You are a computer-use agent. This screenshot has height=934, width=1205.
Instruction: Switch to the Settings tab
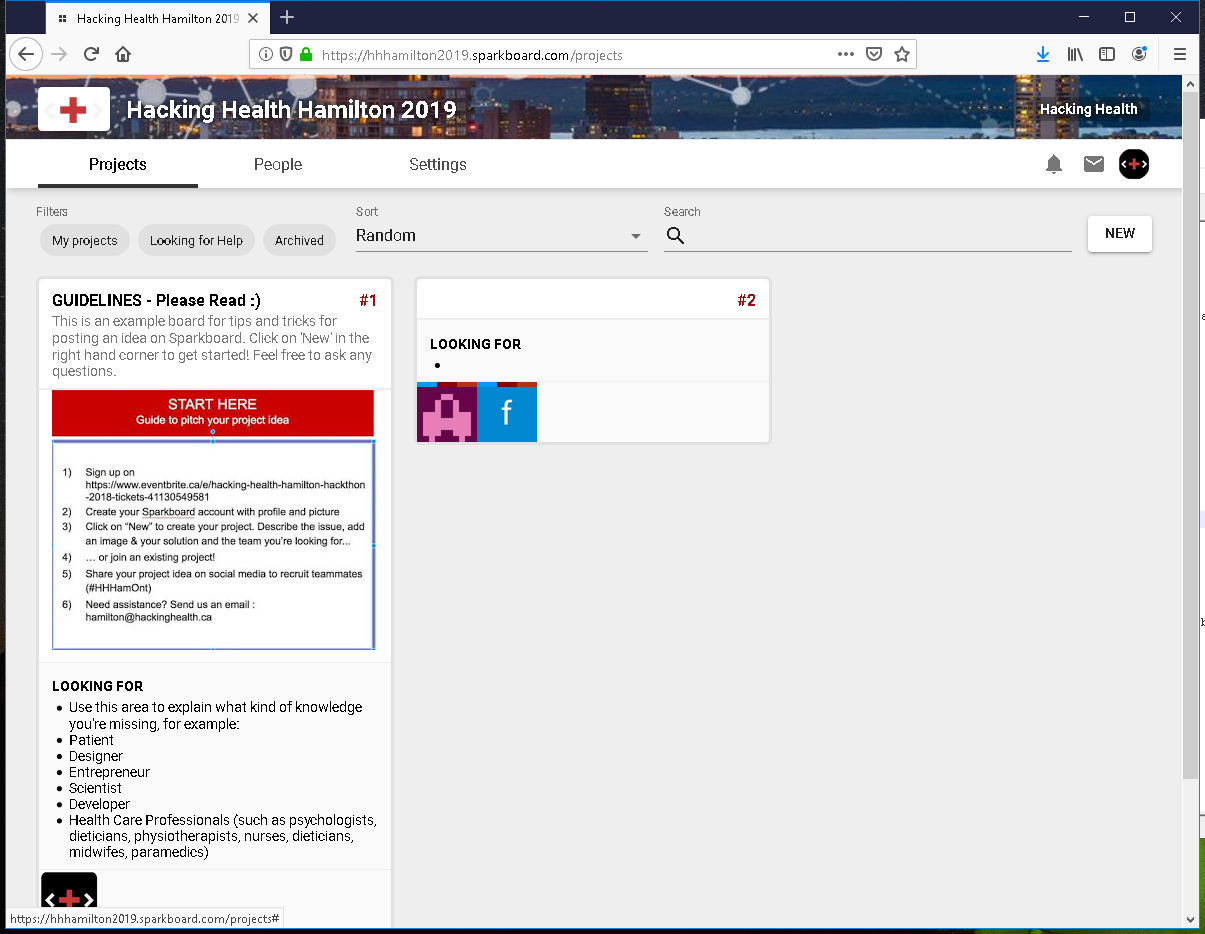tap(438, 164)
